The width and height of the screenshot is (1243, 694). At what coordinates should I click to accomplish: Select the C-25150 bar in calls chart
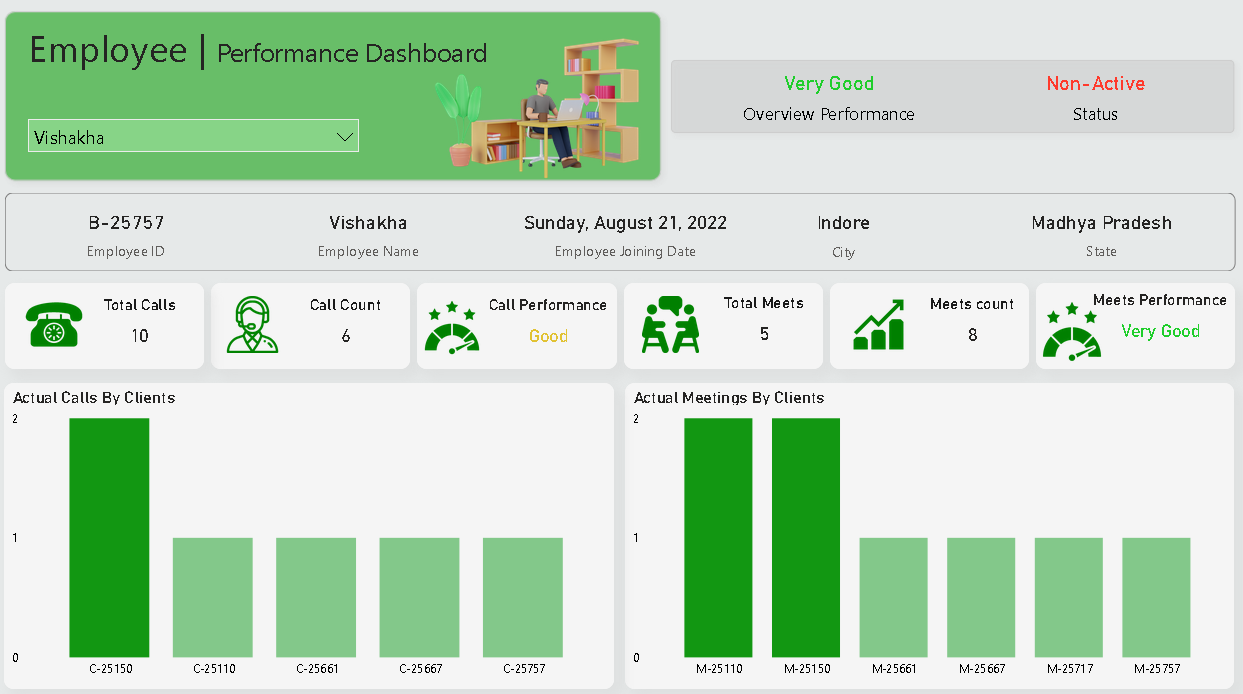pyautogui.click(x=109, y=537)
